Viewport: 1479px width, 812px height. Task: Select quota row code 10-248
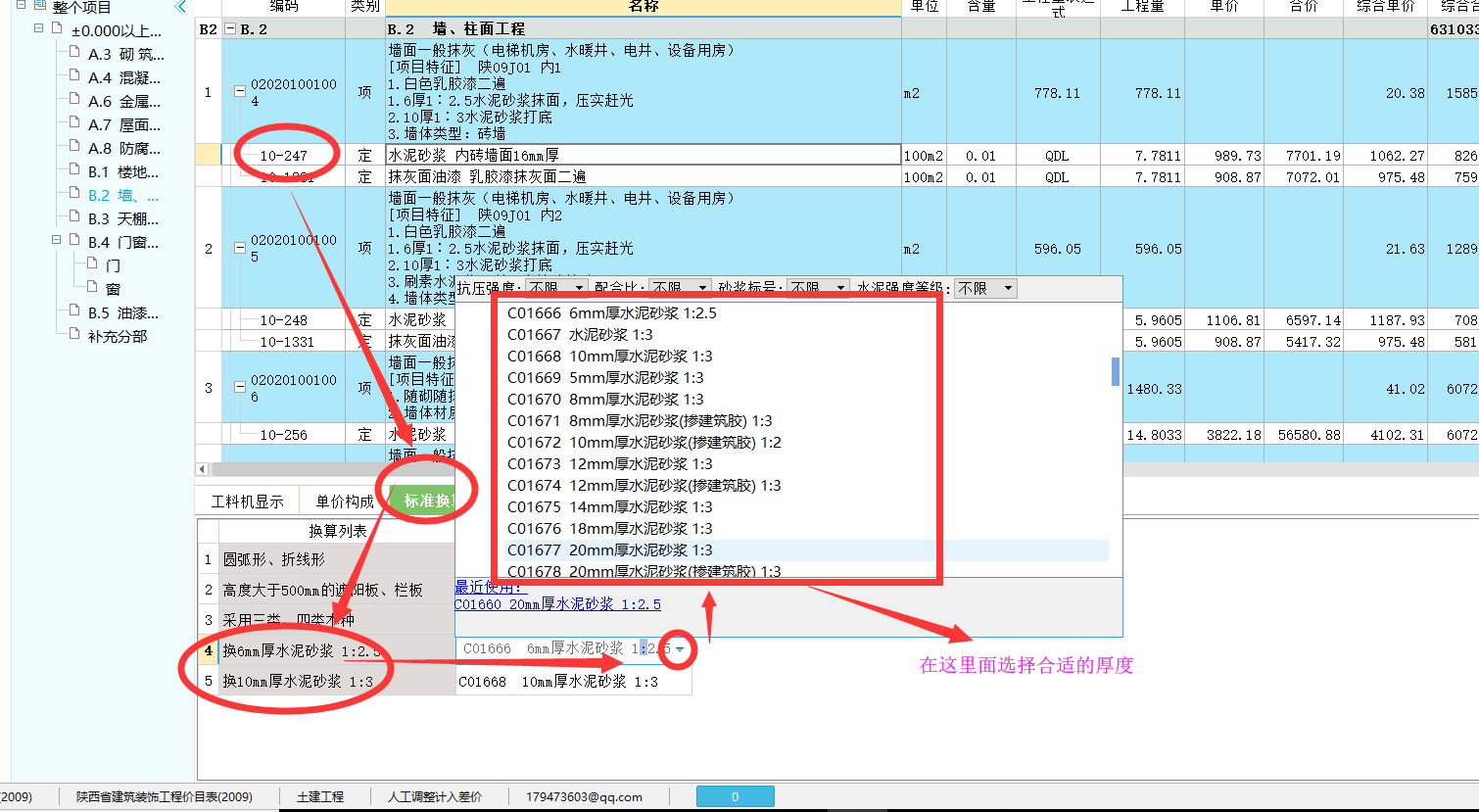pyautogui.click(x=284, y=319)
